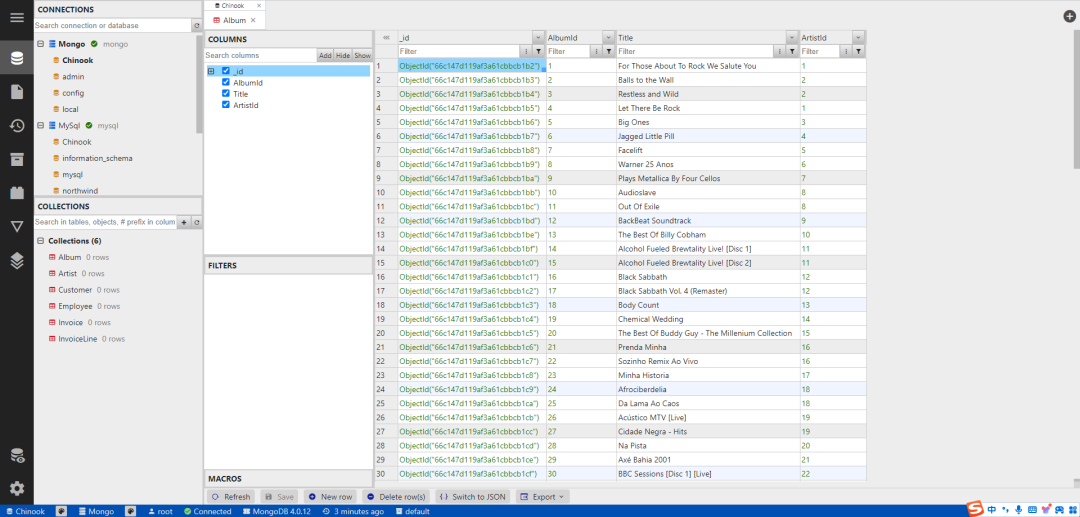Open the Export dropdown button
The height and width of the screenshot is (517, 1080).
point(543,496)
